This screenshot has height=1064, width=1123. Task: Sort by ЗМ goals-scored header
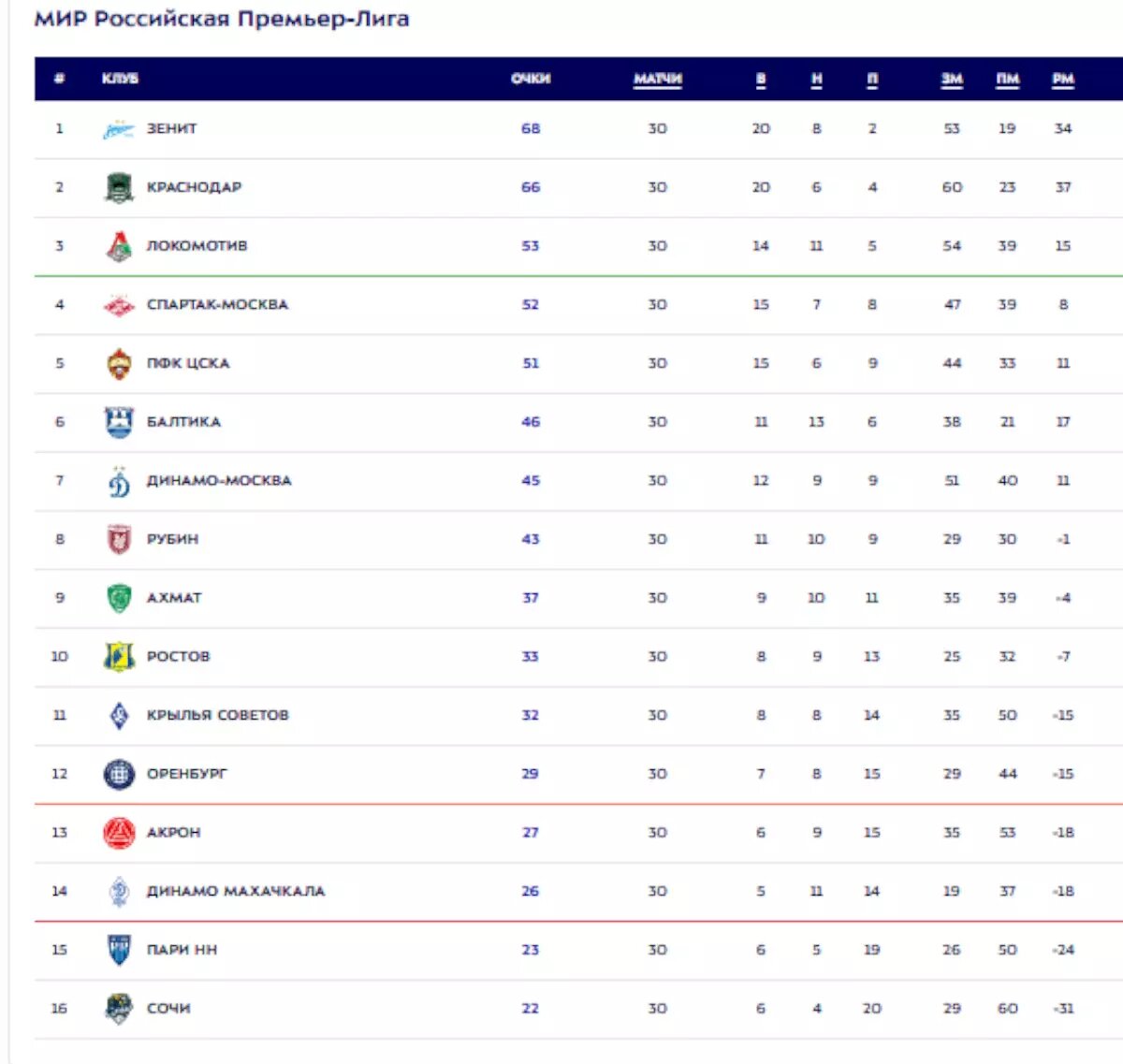[952, 79]
